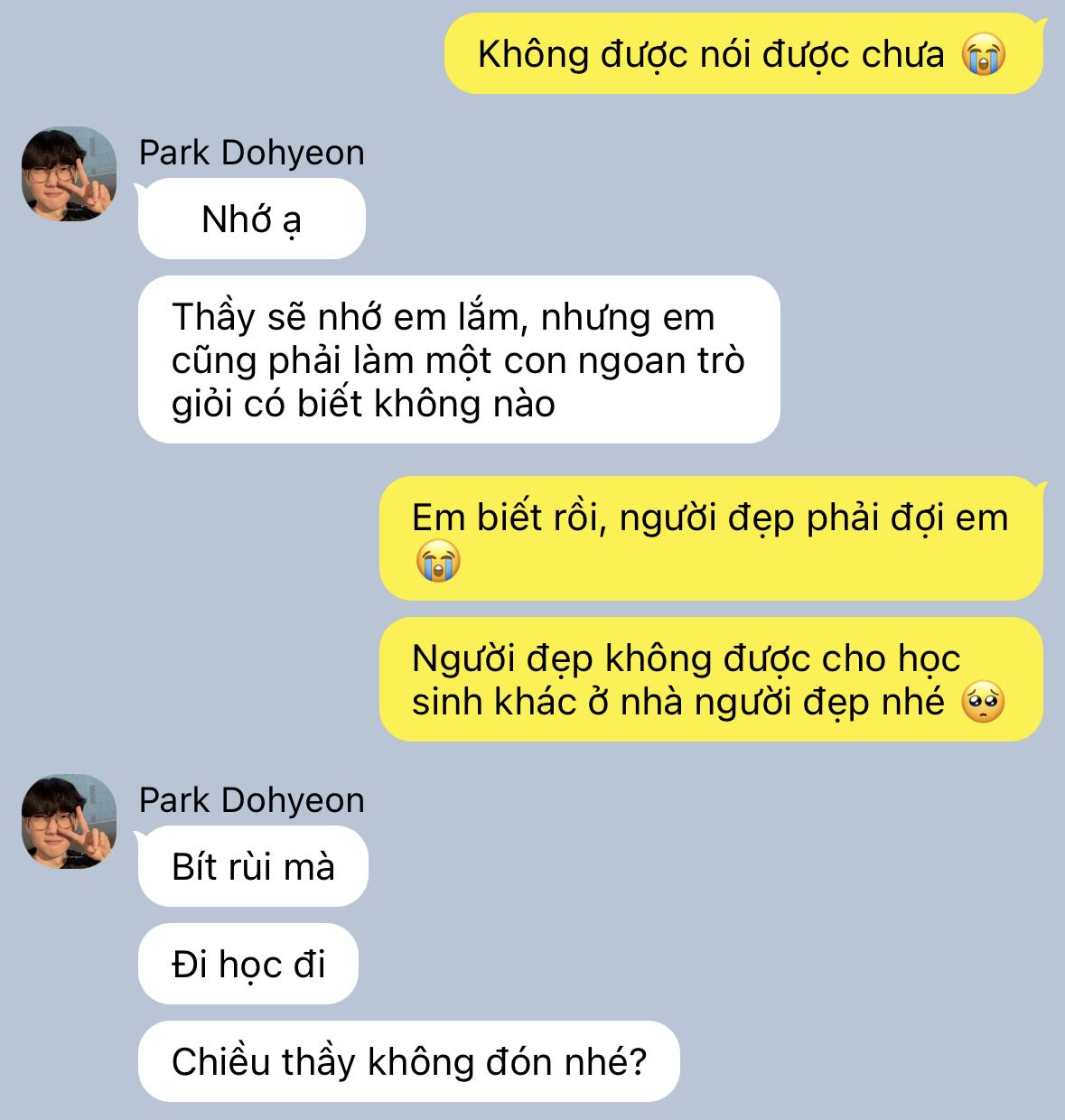Select the yellow 'Em biết rồi' message bubble
This screenshot has height=1120, width=1065.
pyautogui.click(x=712, y=538)
